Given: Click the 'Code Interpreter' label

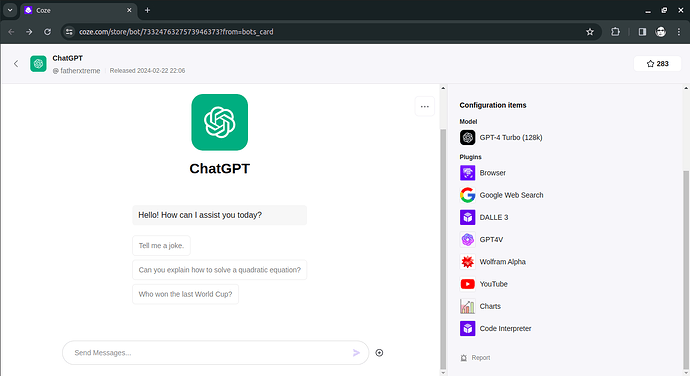Looking at the screenshot, I should (x=505, y=328).
